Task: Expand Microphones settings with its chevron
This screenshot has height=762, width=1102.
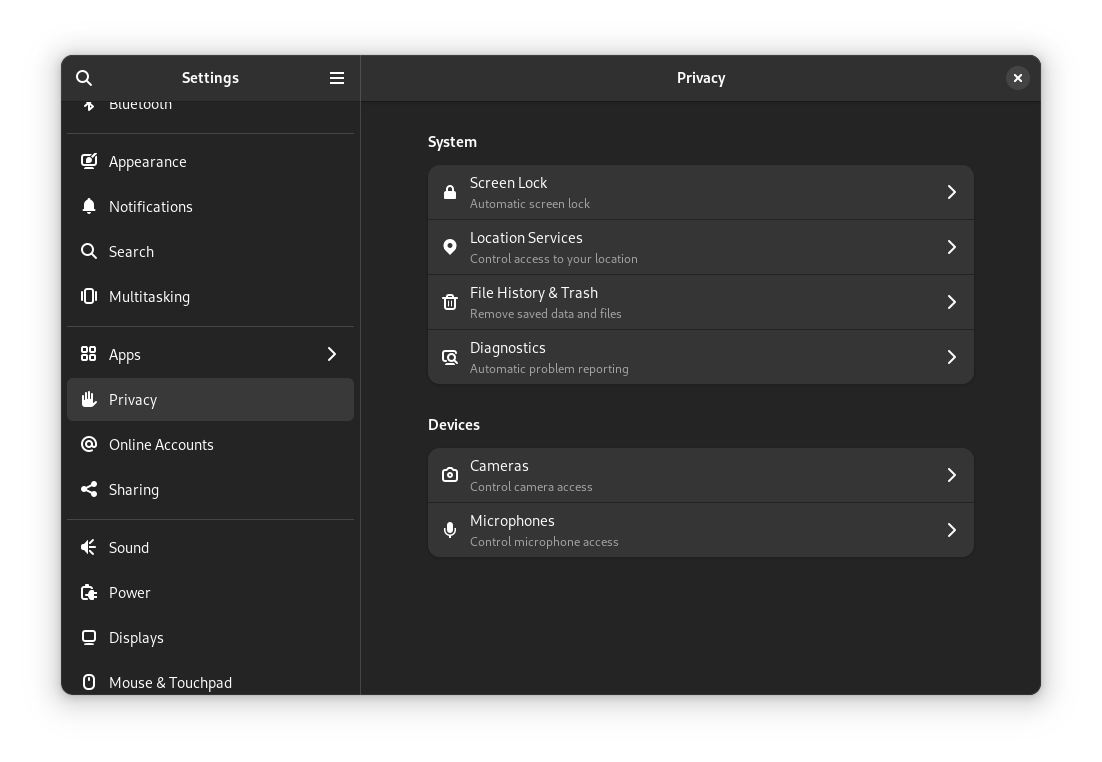Action: coord(951,530)
